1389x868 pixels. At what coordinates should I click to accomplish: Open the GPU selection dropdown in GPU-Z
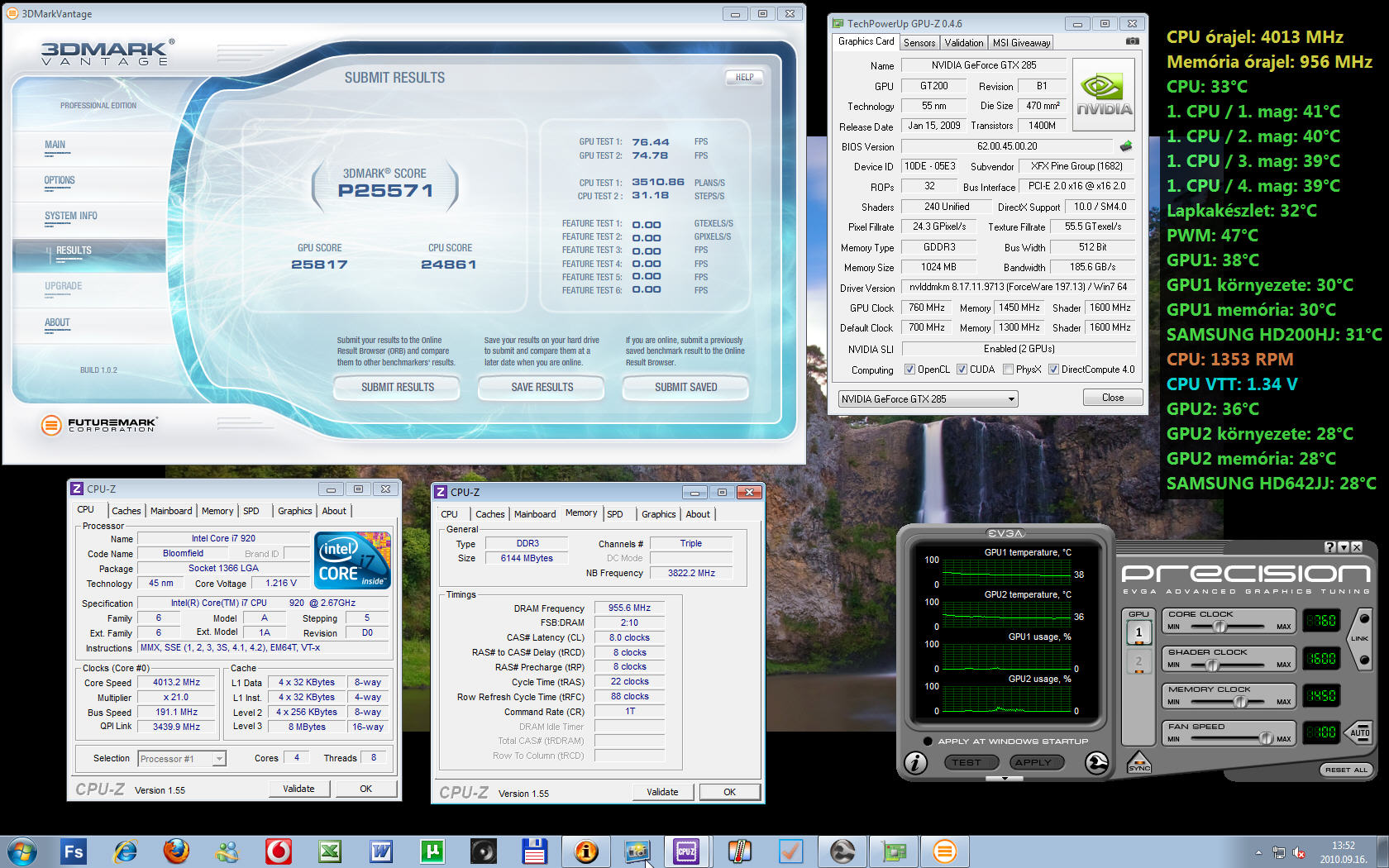tap(928, 399)
